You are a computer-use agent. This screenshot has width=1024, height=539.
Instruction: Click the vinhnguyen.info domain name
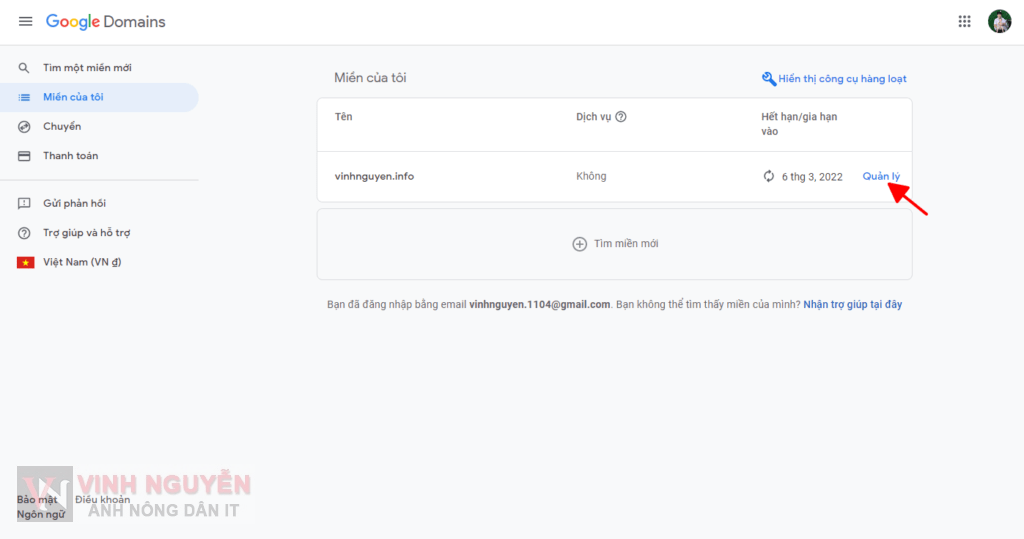click(x=374, y=177)
